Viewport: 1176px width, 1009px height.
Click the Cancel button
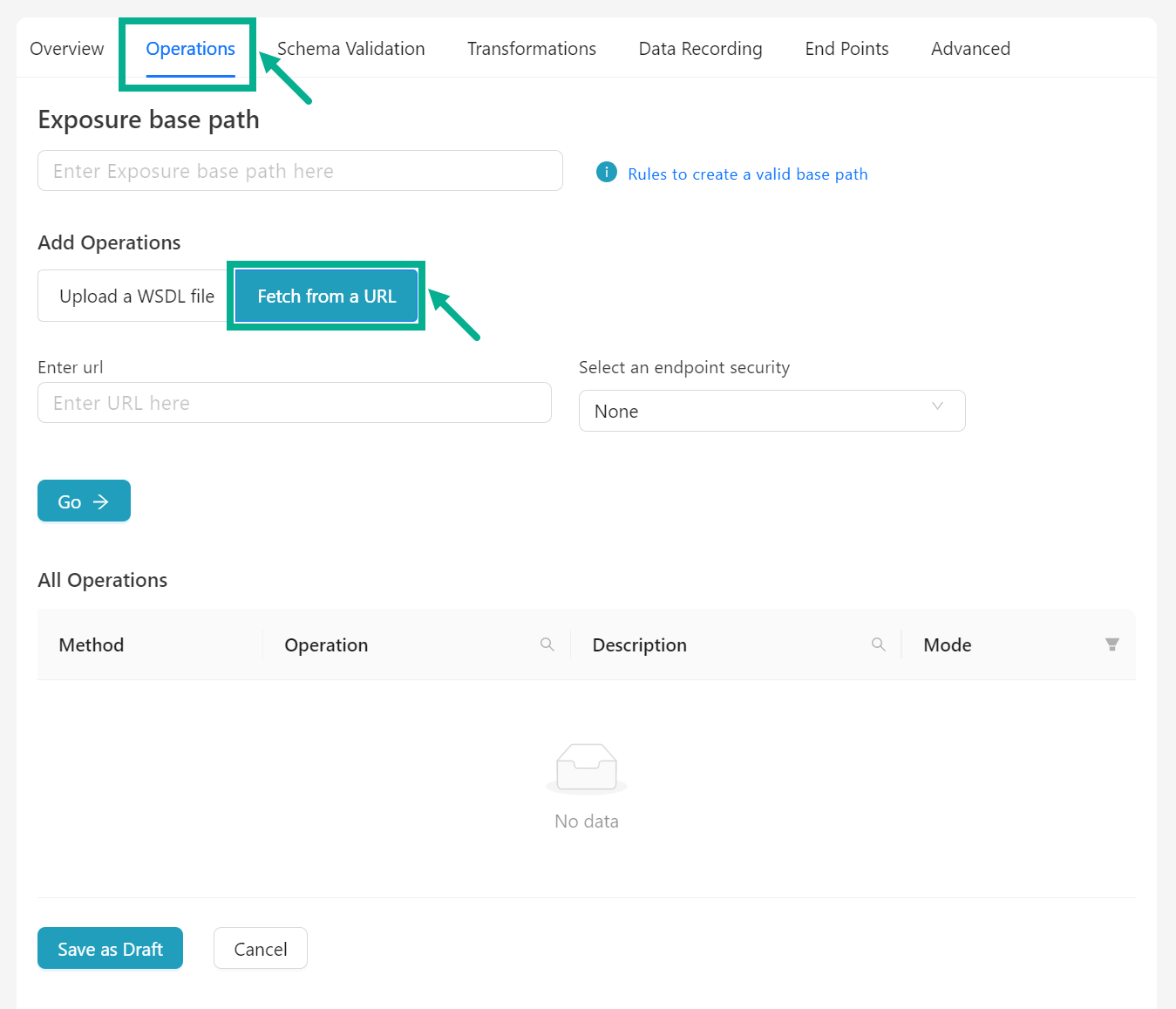click(x=260, y=949)
